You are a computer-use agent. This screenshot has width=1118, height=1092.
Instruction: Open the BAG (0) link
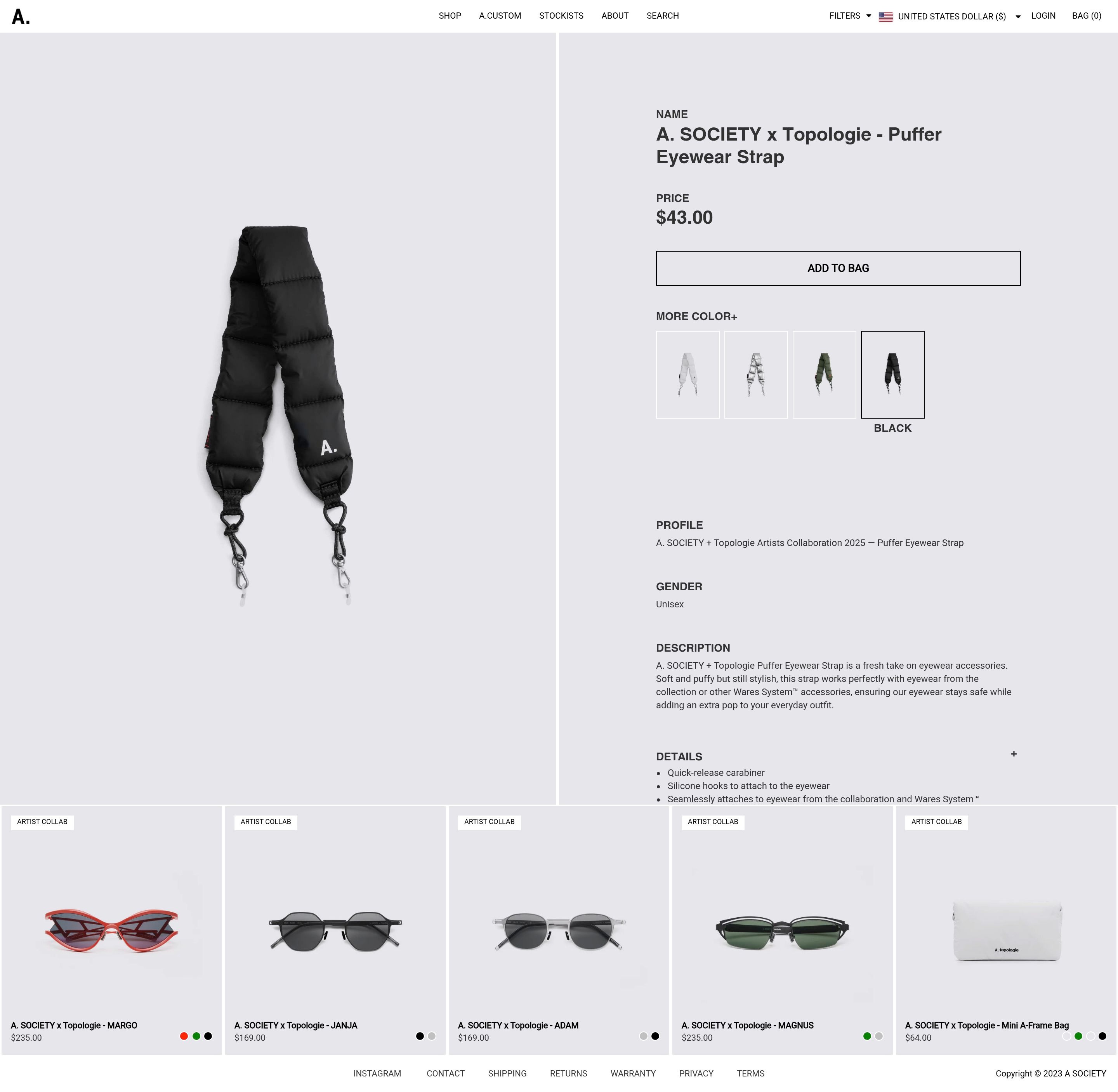click(1086, 16)
